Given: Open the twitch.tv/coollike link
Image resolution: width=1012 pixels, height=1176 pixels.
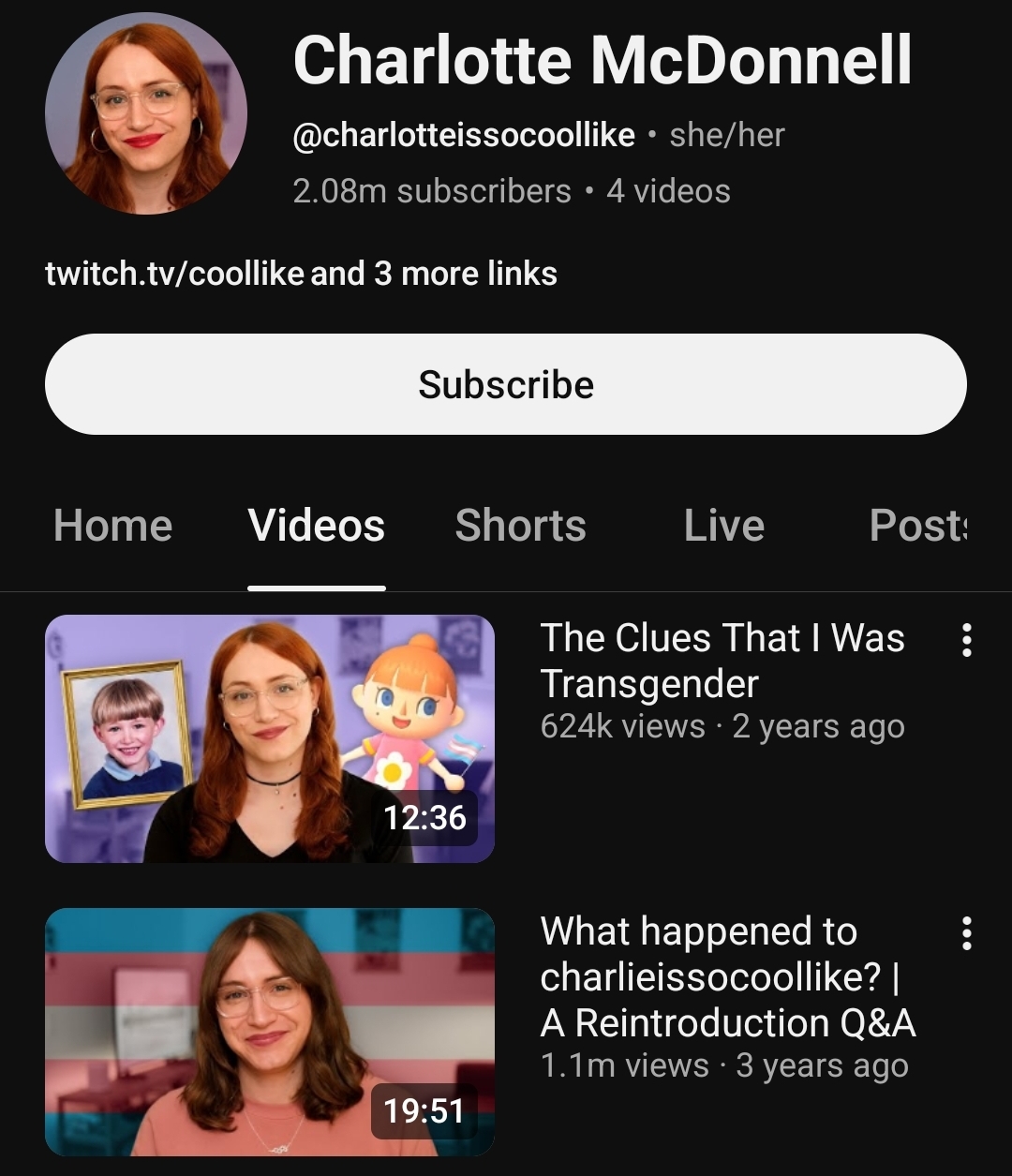Looking at the screenshot, I should pos(174,274).
